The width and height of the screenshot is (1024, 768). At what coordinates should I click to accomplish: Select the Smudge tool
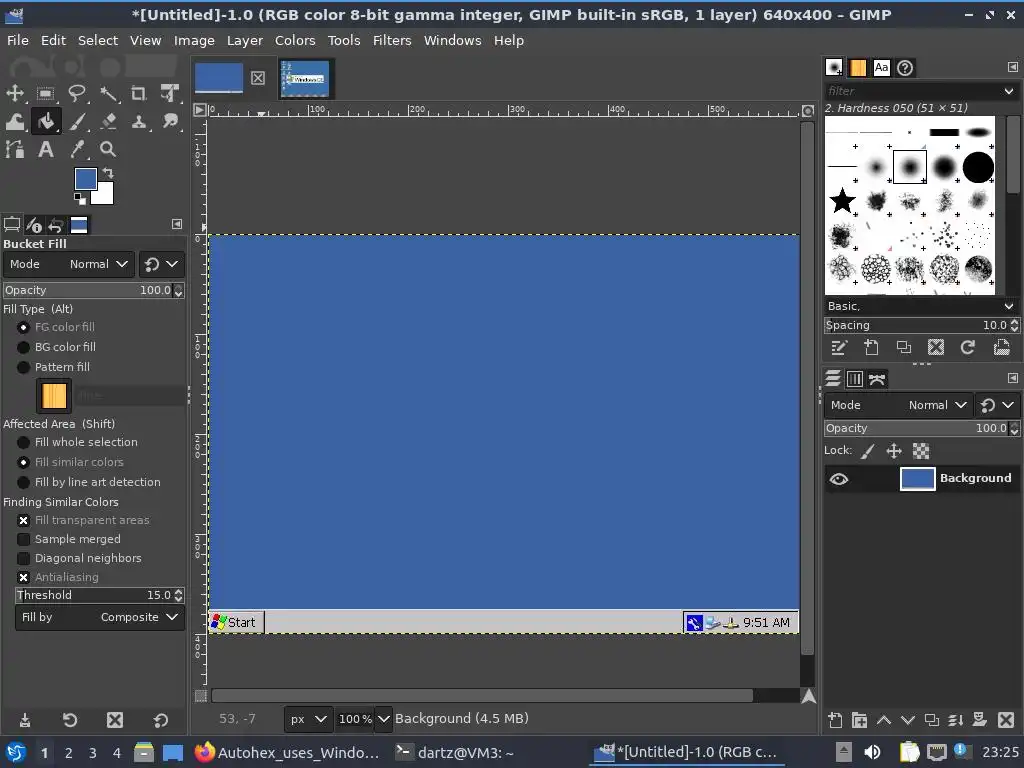170,121
